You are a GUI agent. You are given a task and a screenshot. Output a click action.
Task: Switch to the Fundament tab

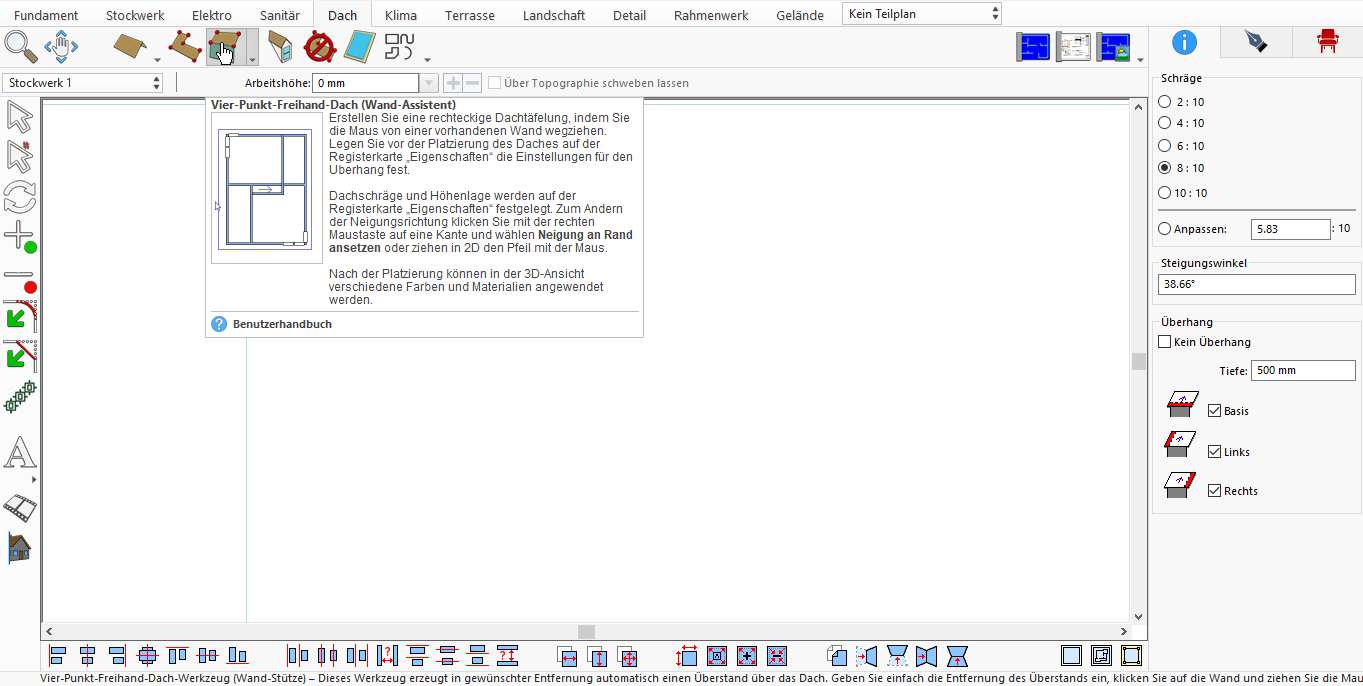(x=46, y=15)
